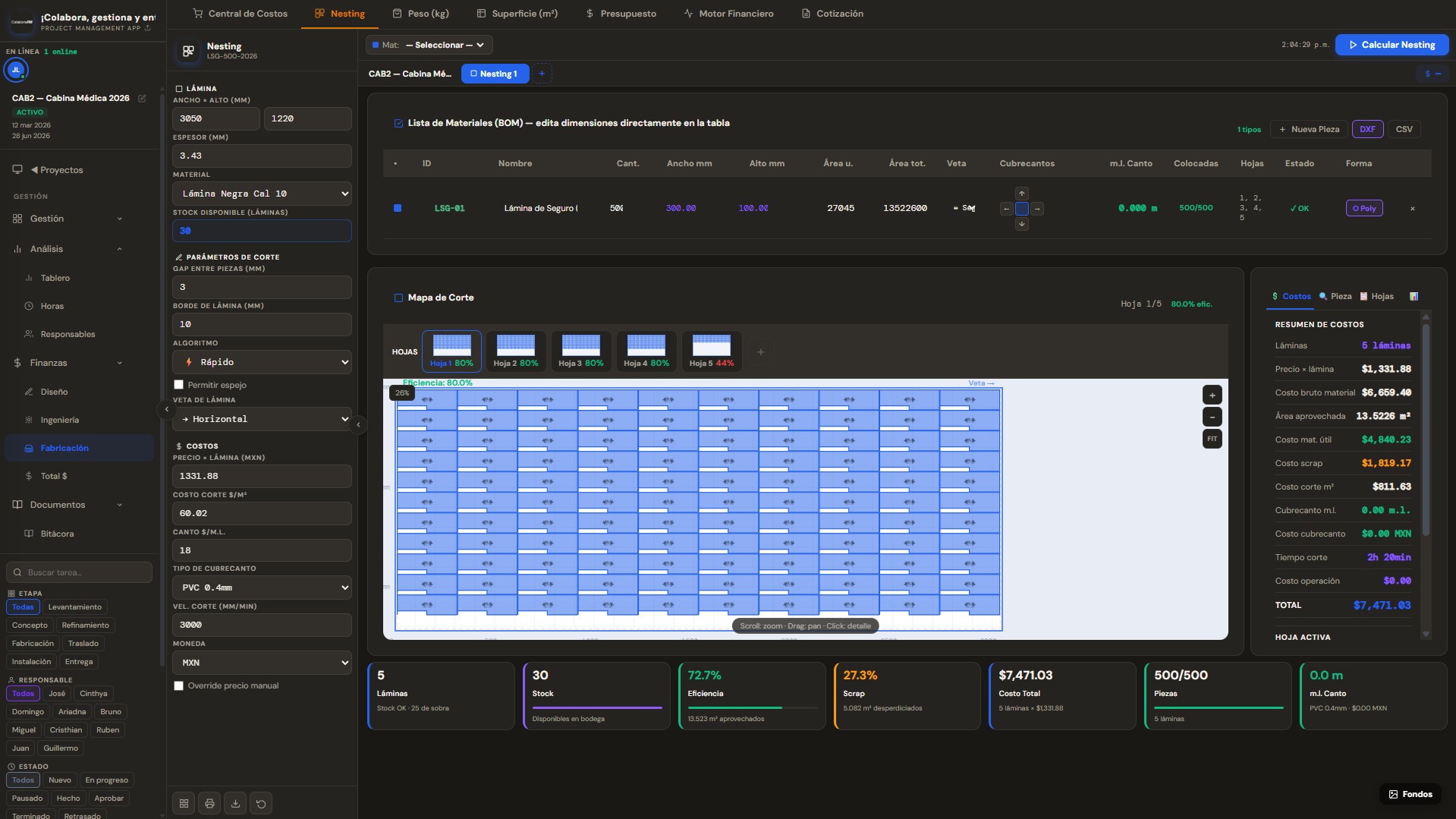1456x819 pixels.
Task: Open Ingeniería in the sidebar
Action: [59, 420]
